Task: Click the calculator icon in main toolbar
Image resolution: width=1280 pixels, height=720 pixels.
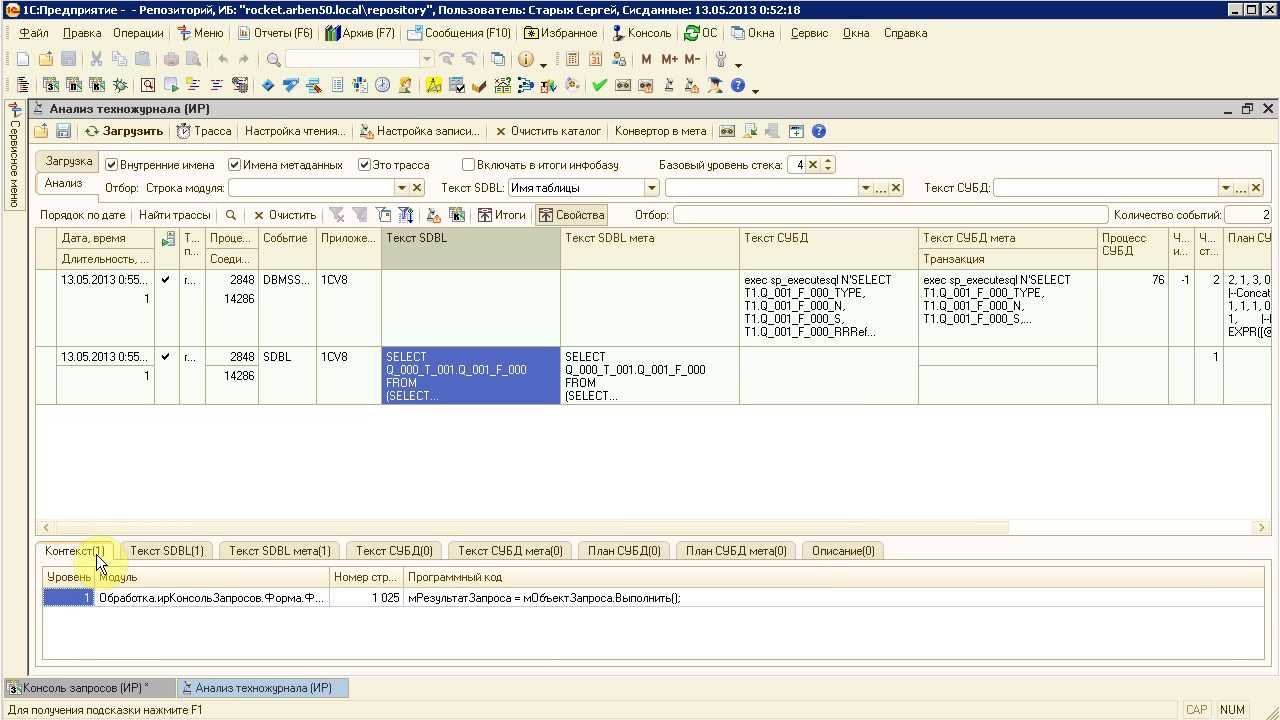Action: click(x=572, y=59)
